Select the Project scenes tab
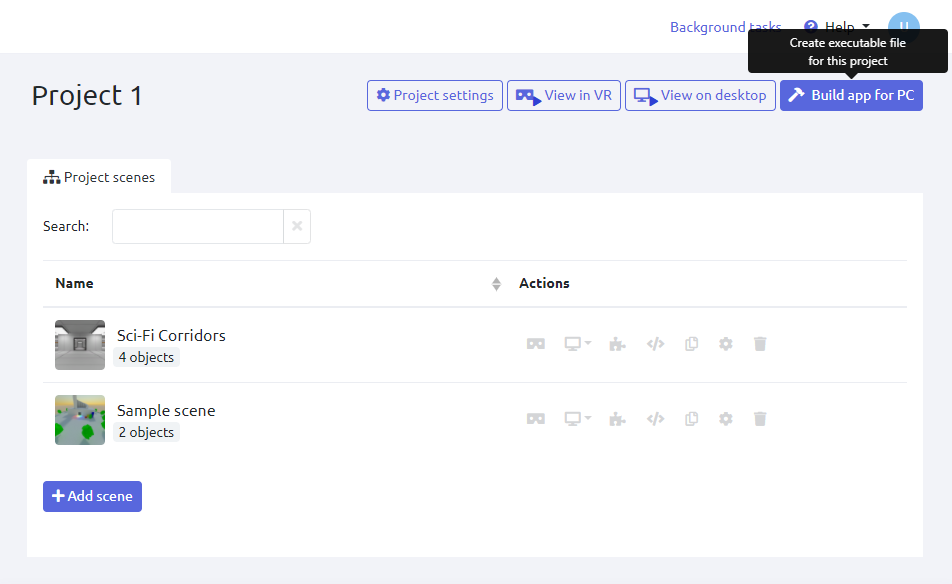Image resolution: width=952 pixels, height=584 pixels. [x=99, y=177]
